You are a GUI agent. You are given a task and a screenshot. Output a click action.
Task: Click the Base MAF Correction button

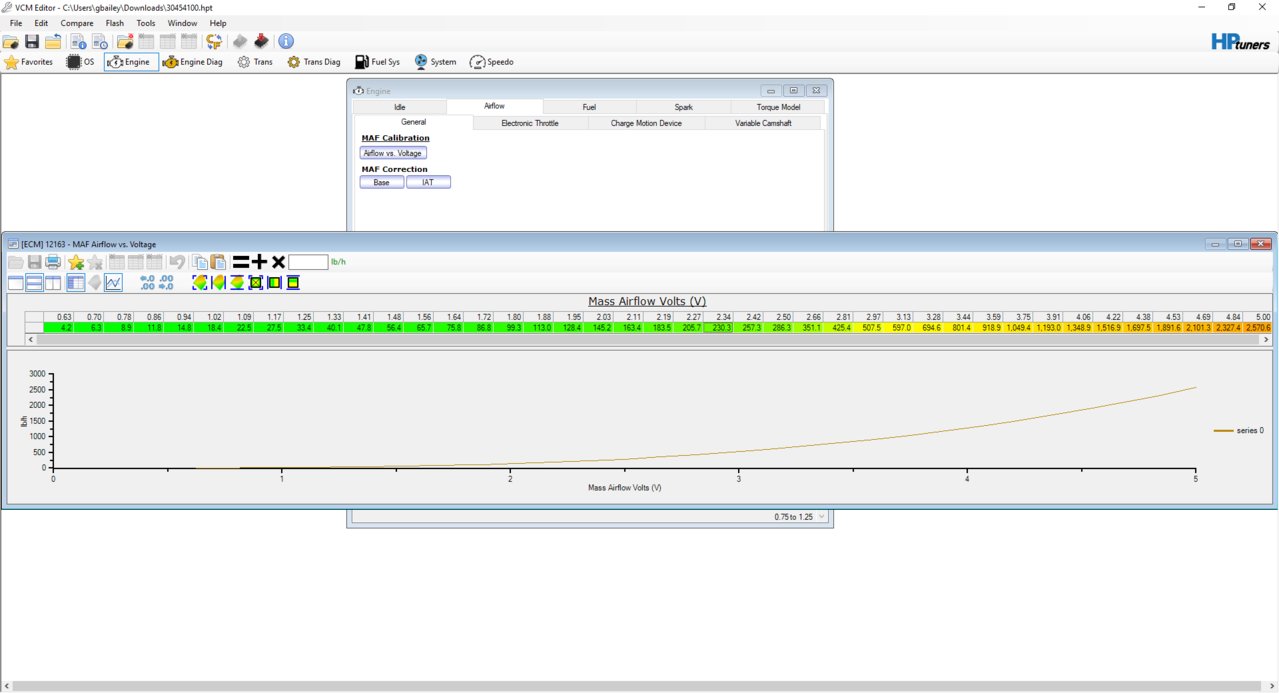click(x=381, y=183)
